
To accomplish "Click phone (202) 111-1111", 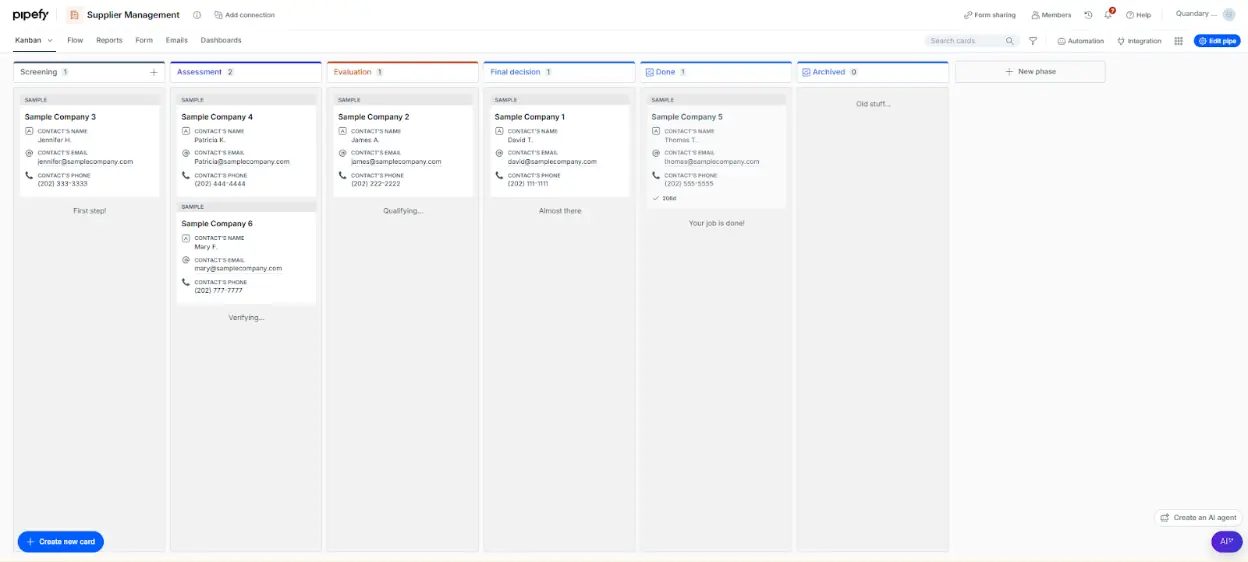I will click(528, 184).
